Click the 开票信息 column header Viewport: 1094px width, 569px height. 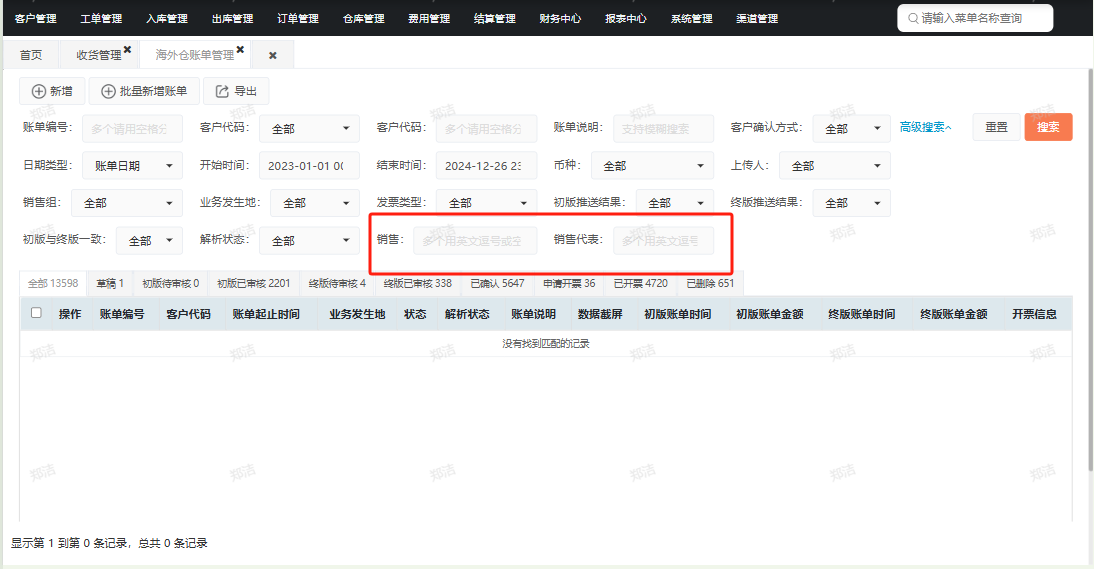click(x=1035, y=314)
